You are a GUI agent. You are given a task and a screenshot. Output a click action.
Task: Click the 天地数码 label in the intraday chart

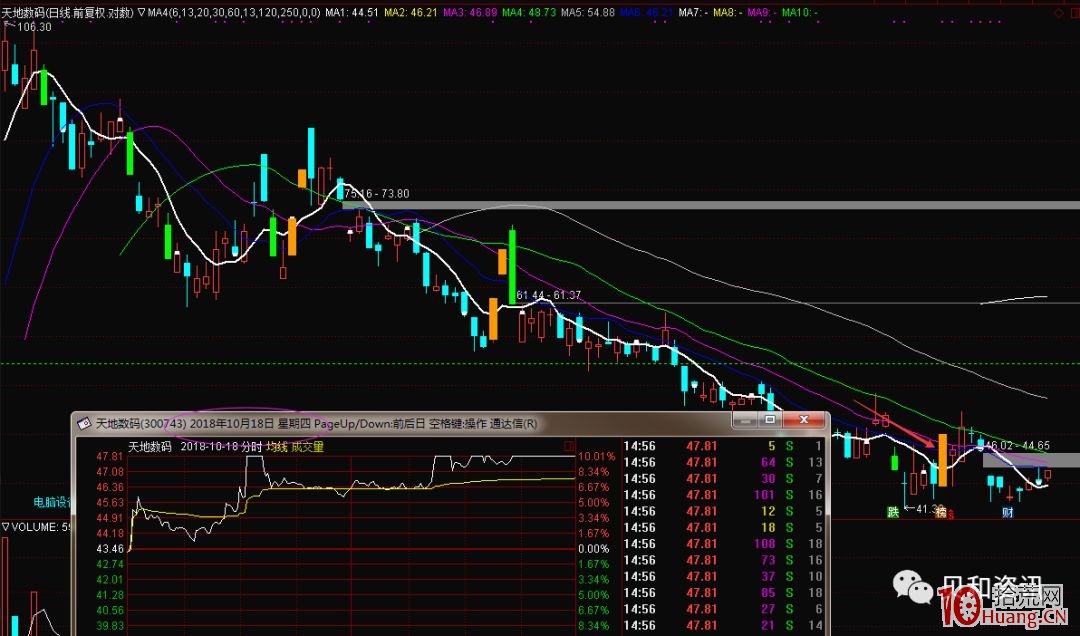pyautogui.click(x=149, y=447)
